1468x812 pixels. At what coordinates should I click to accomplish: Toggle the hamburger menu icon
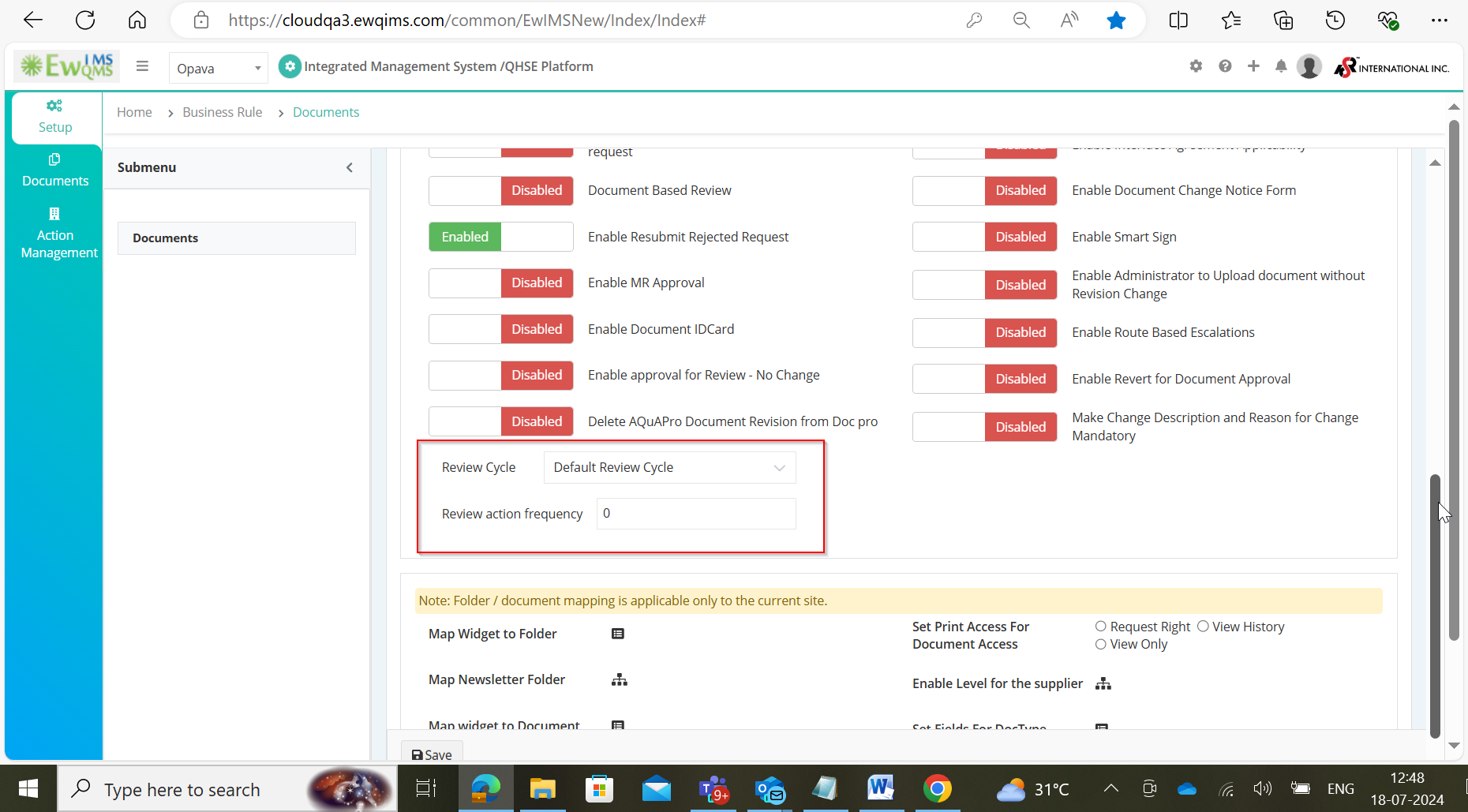[x=142, y=66]
